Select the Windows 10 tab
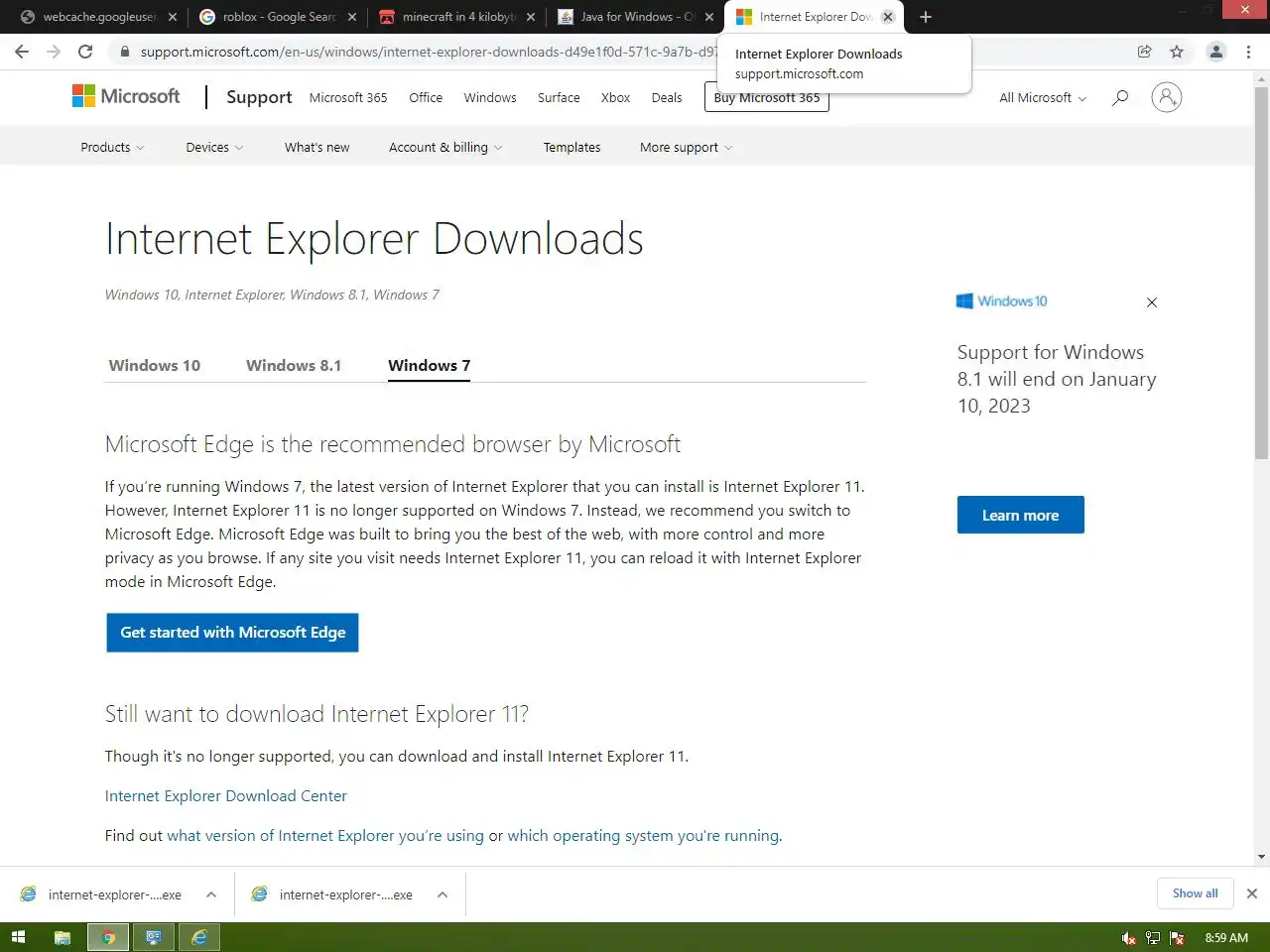 155,365
